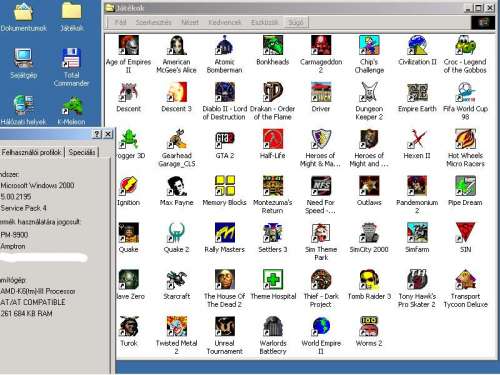Select the Settlers 3 shortcut
This screenshot has height=375, width=500.
tap(273, 233)
